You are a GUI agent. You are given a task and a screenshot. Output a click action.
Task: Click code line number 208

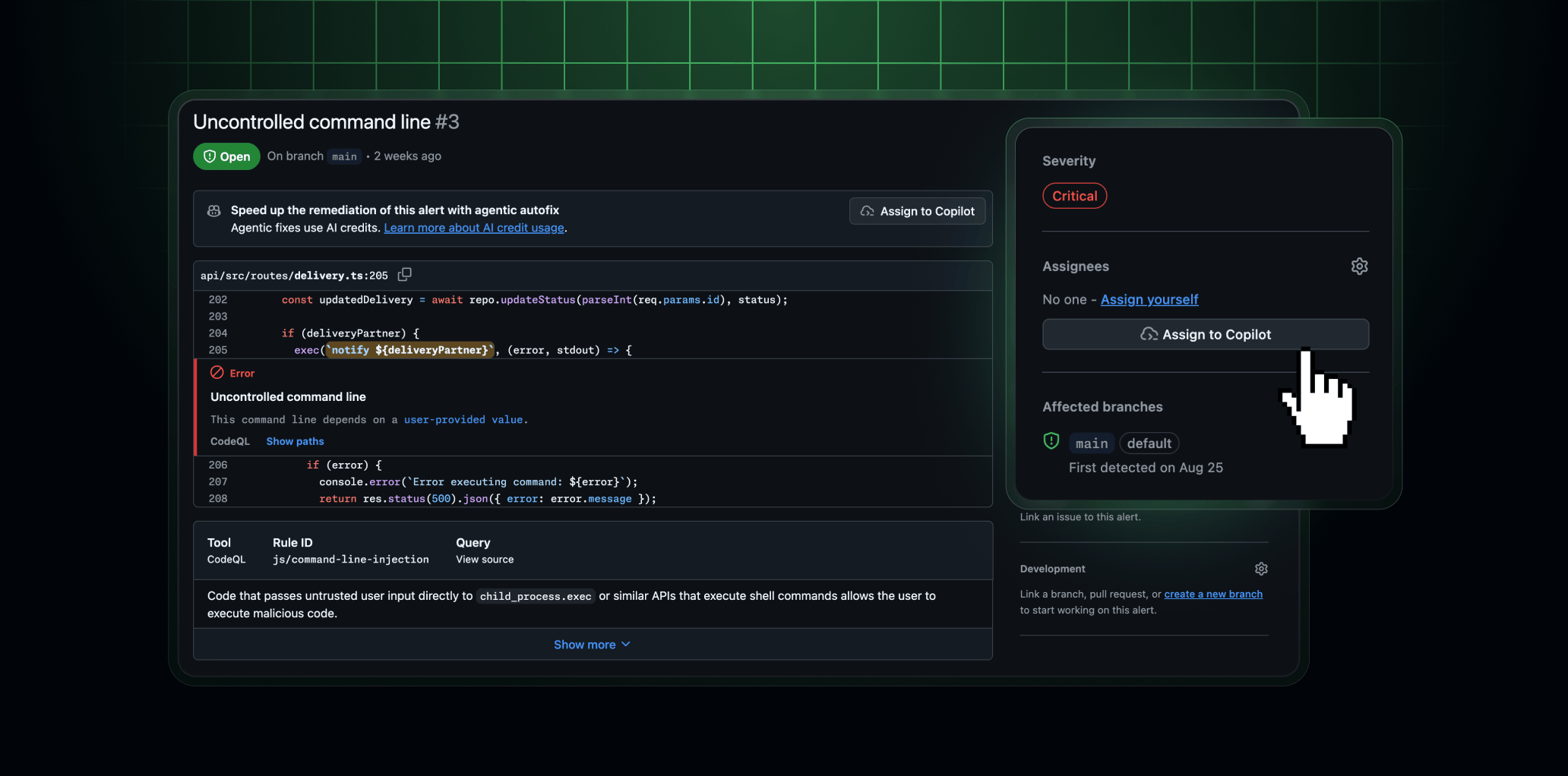click(218, 499)
